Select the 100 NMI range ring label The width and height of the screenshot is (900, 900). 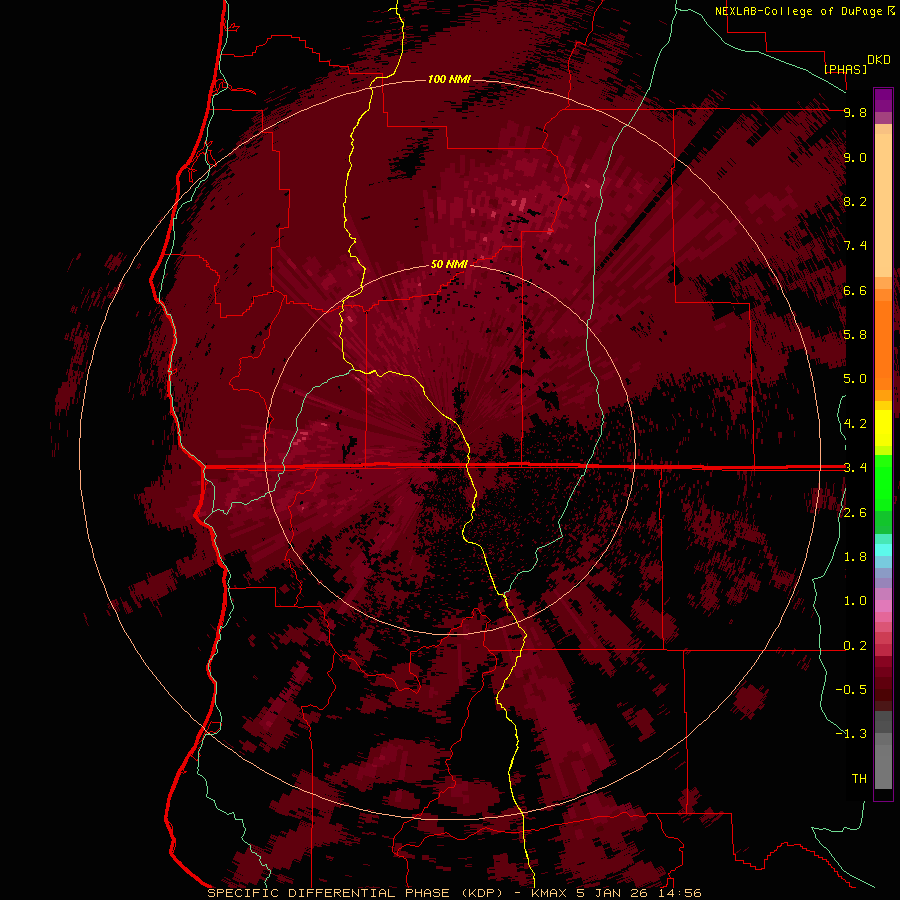[449, 79]
